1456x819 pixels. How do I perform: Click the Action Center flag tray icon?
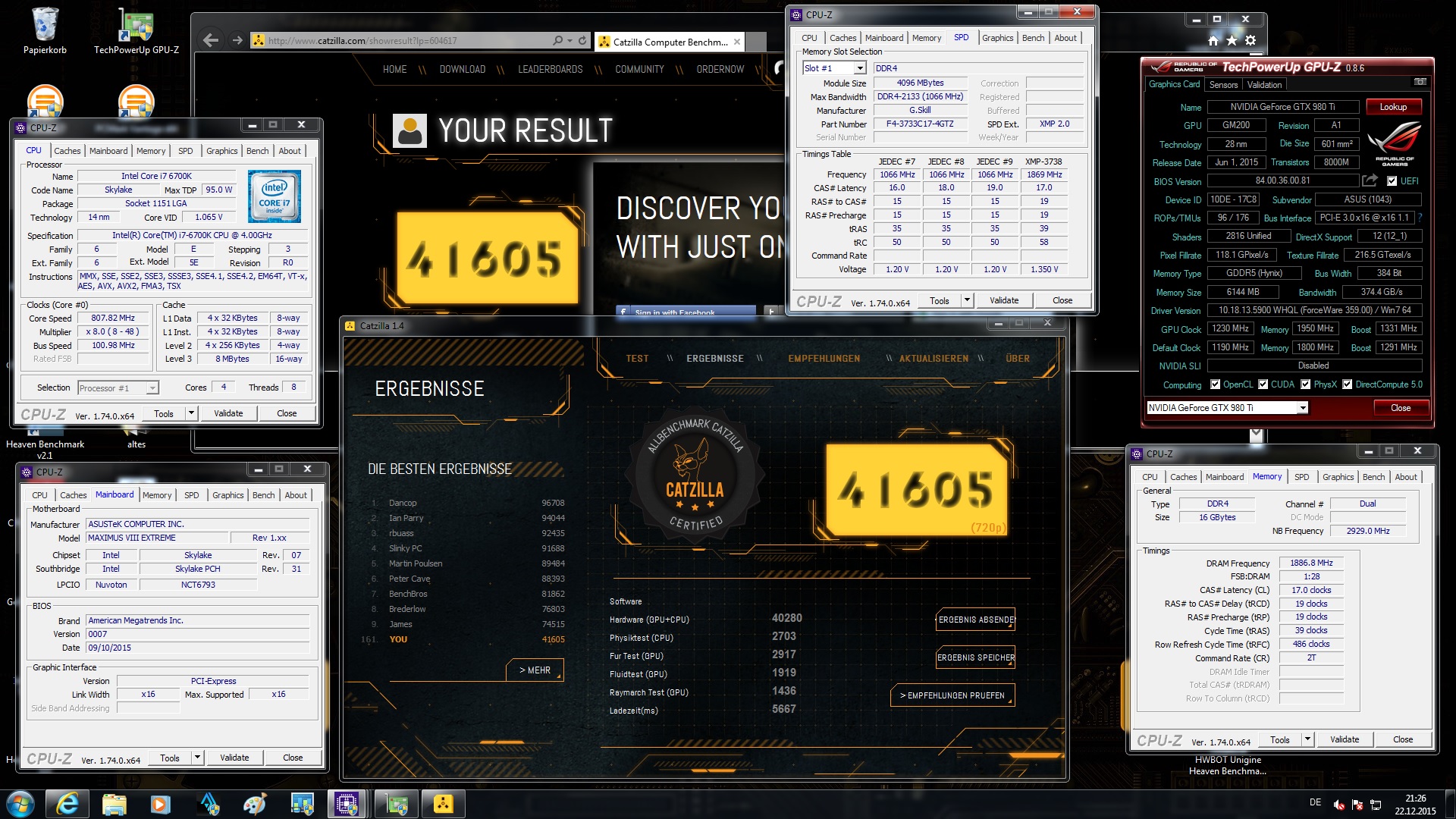tap(1357, 804)
